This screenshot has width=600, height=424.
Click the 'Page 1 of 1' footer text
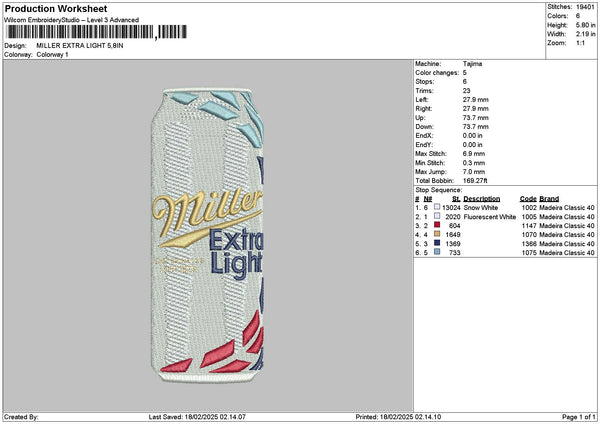point(579,417)
